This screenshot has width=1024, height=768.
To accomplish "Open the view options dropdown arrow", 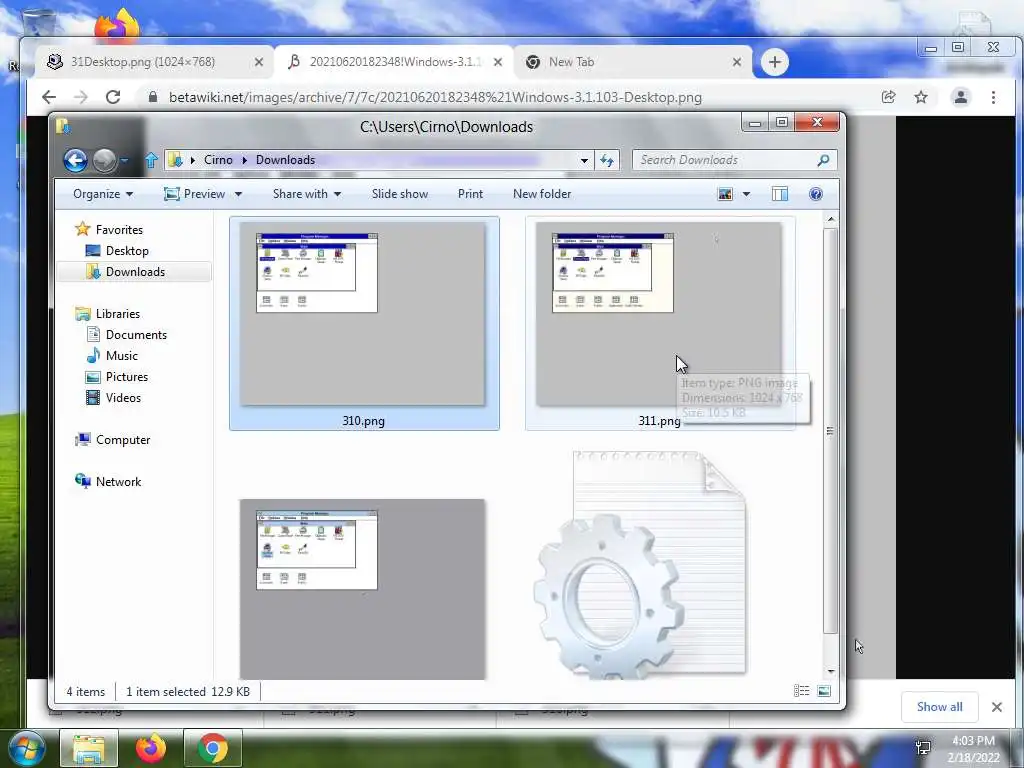I will [x=746, y=194].
